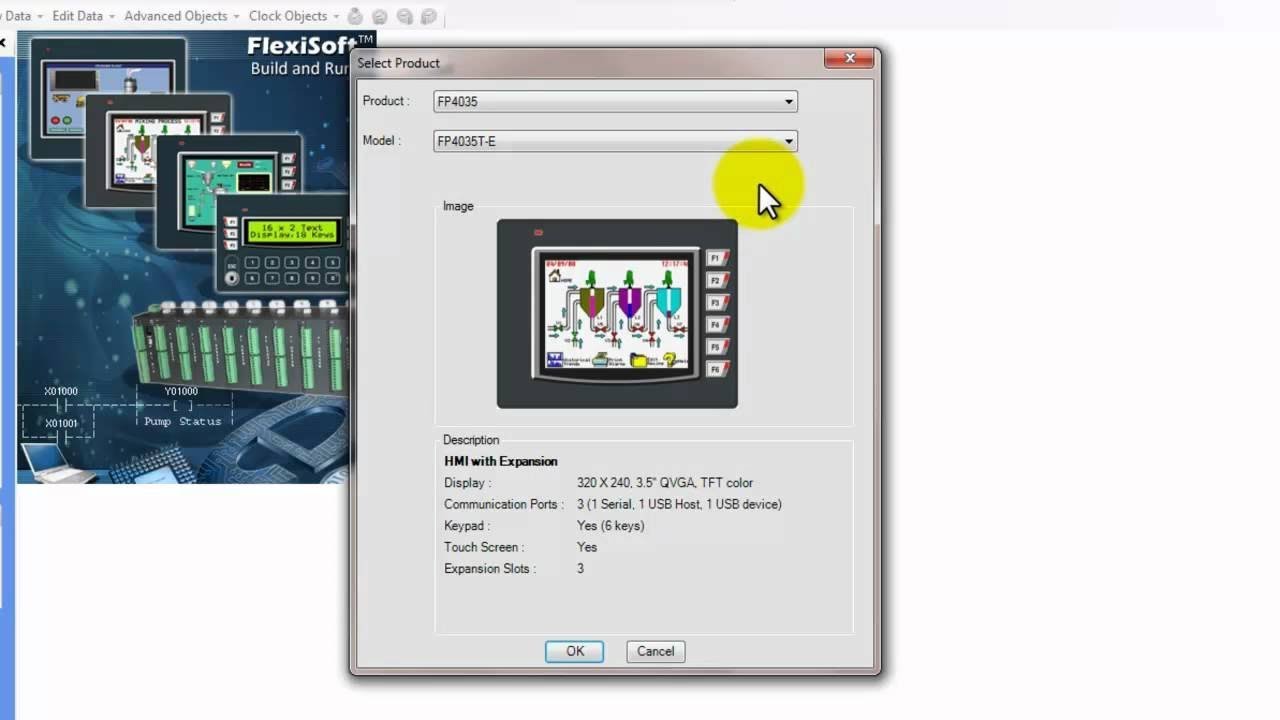Image resolution: width=1280 pixels, height=720 pixels.
Task: Confirm the selection with the OK button
Action: click(575, 651)
